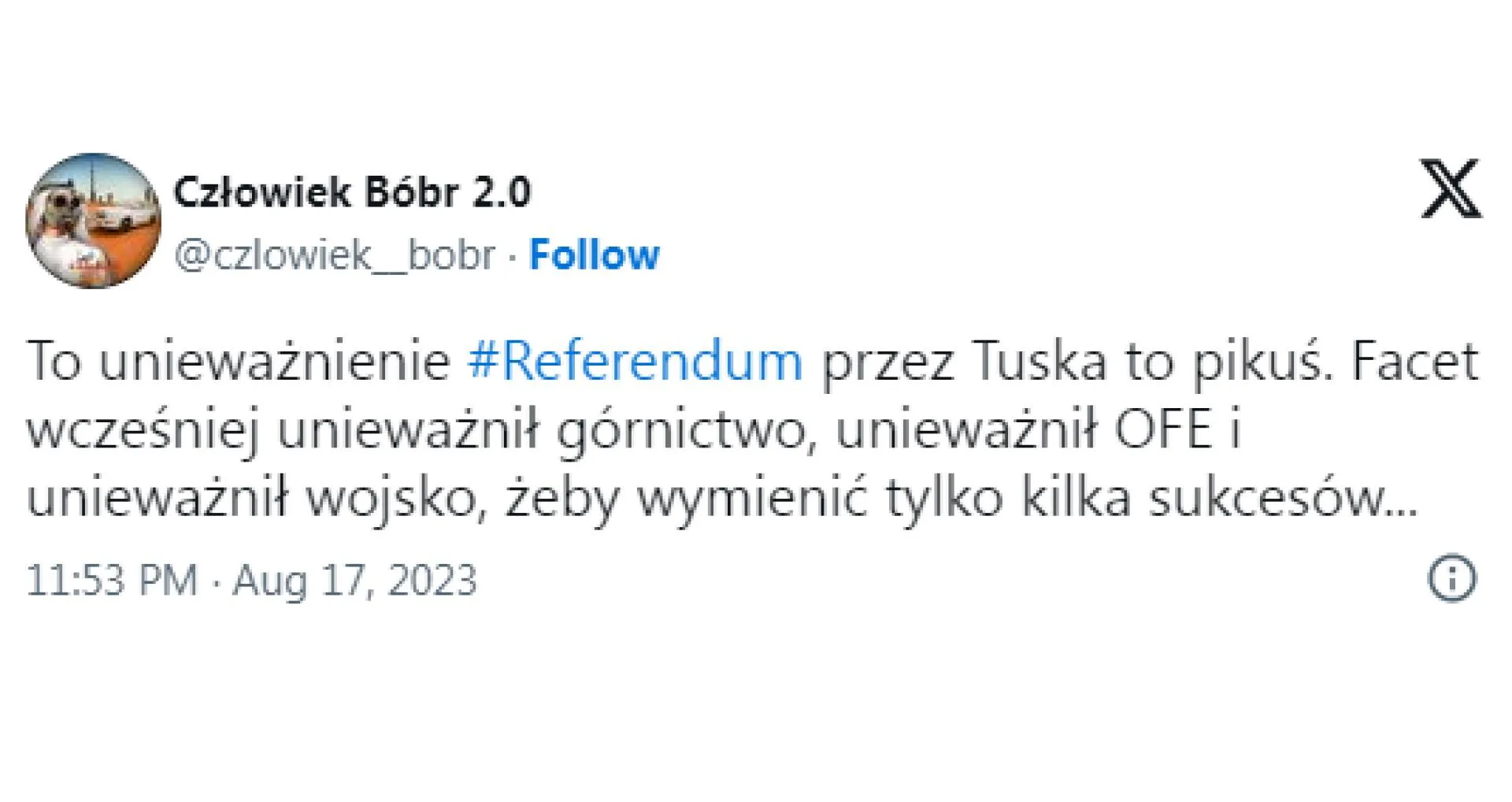This screenshot has width=1512, height=802.
Task: Click Follow to start following the account
Action: tap(593, 254)
